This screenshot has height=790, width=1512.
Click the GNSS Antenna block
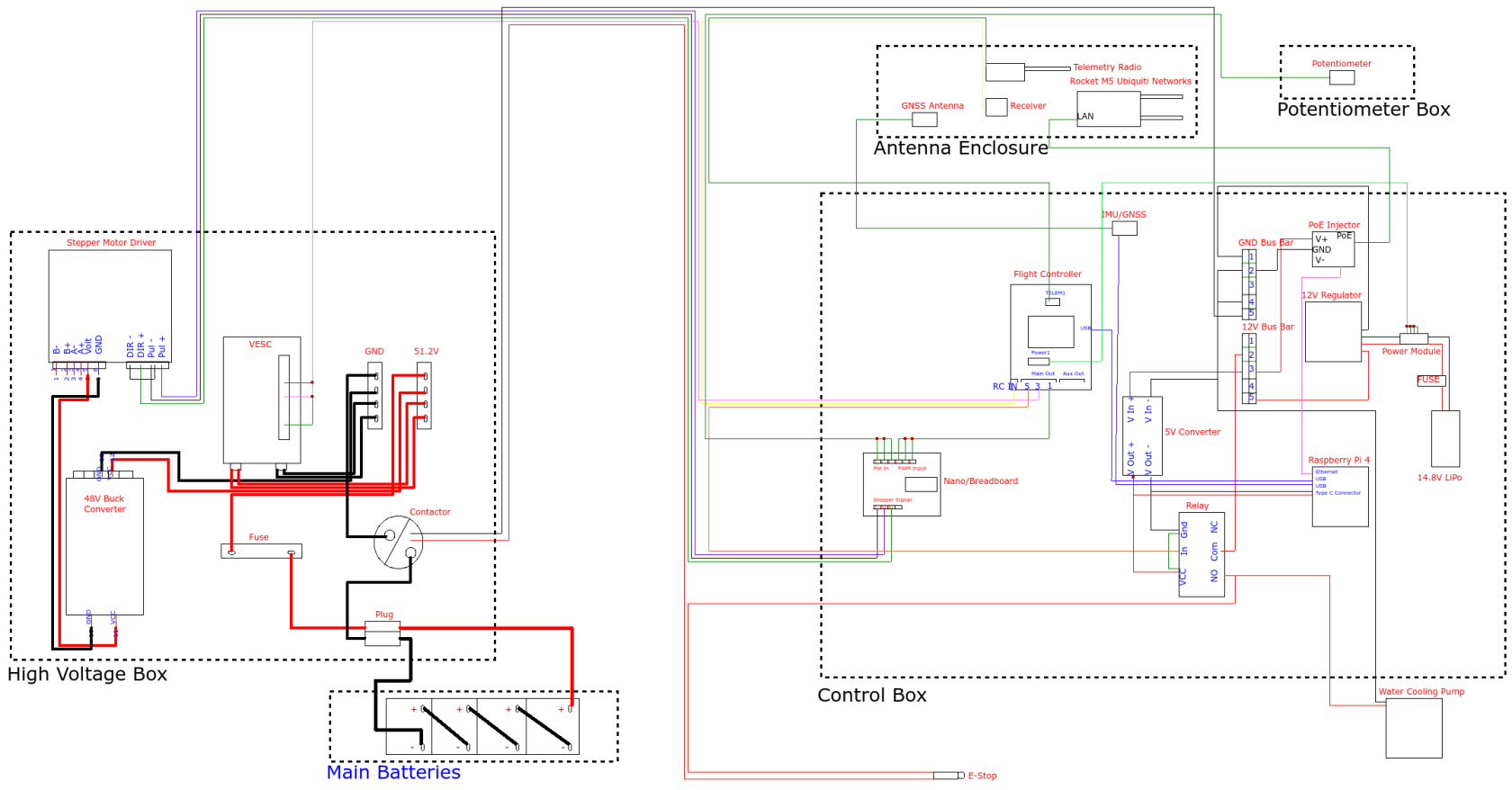pos(924,119)
